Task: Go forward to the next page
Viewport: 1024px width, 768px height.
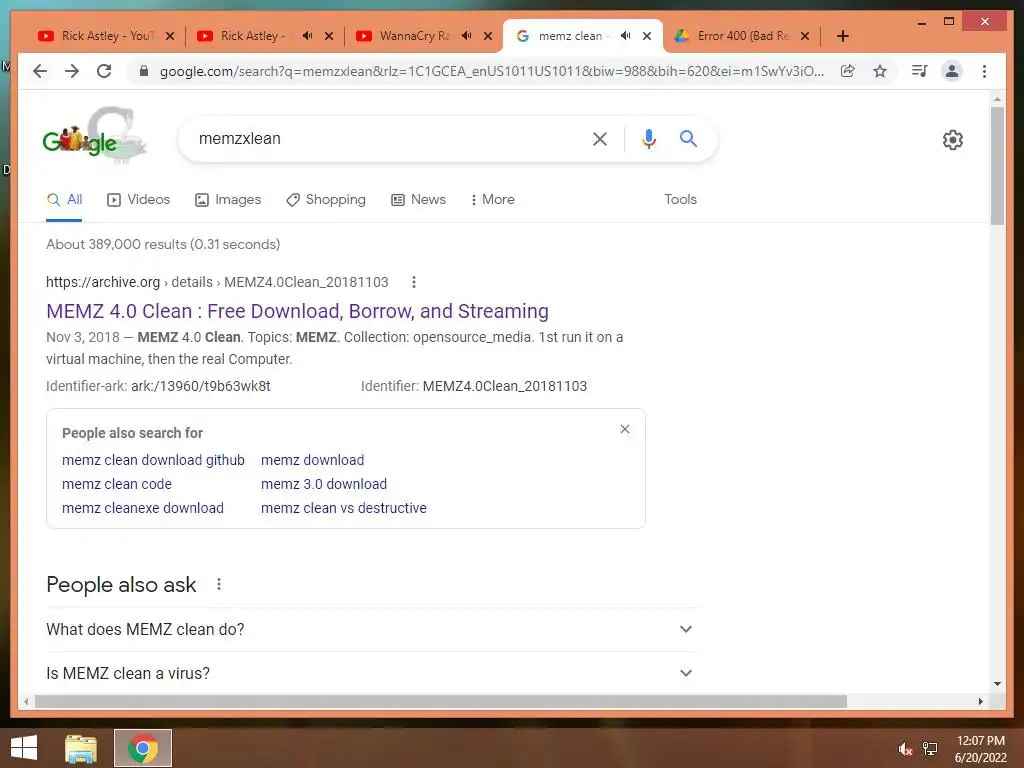Action: (72, 71)
